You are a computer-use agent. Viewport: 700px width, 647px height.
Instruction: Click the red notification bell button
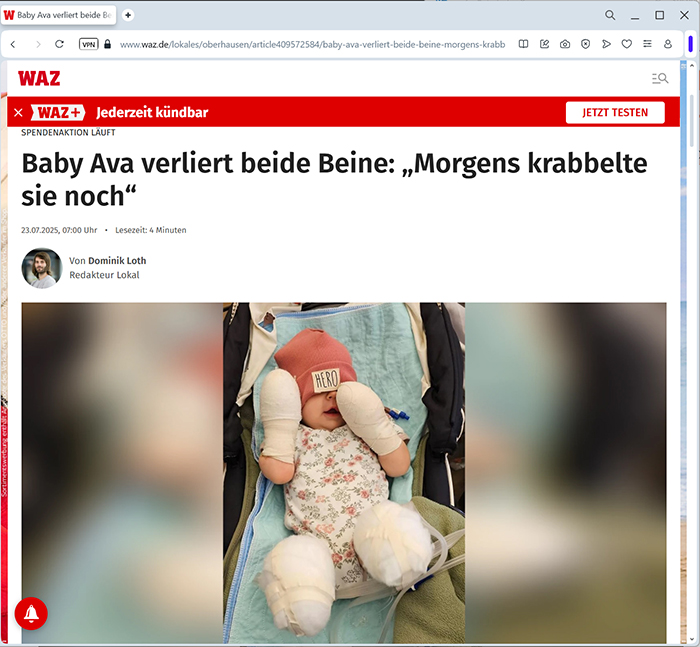[31, 614]
